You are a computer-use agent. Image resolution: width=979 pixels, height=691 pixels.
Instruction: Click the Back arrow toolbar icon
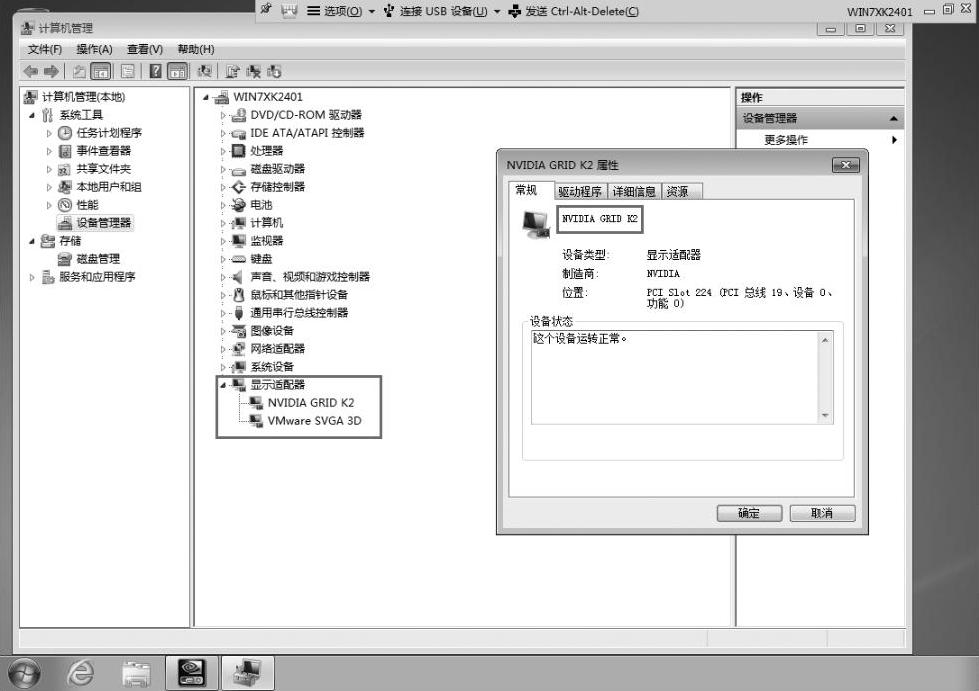[31, 72]
